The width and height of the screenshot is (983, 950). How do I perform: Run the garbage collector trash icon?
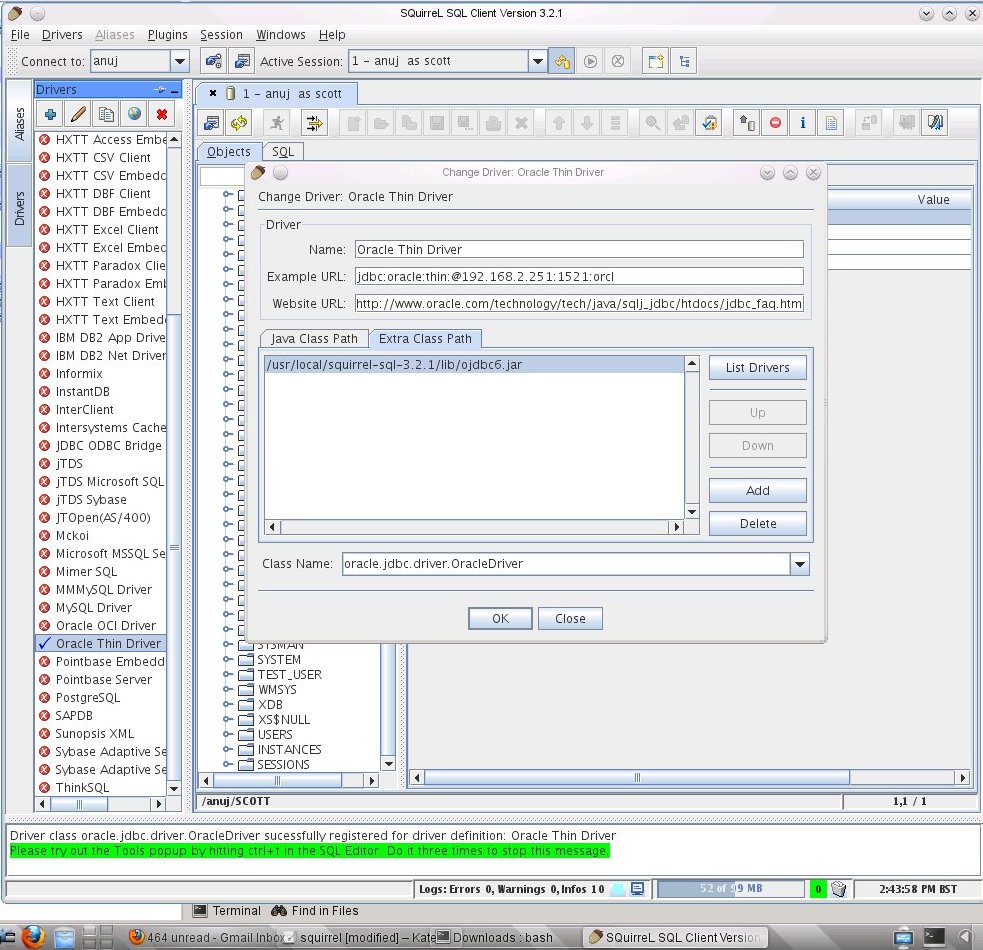pyautogui.click(x=838, y=888)
